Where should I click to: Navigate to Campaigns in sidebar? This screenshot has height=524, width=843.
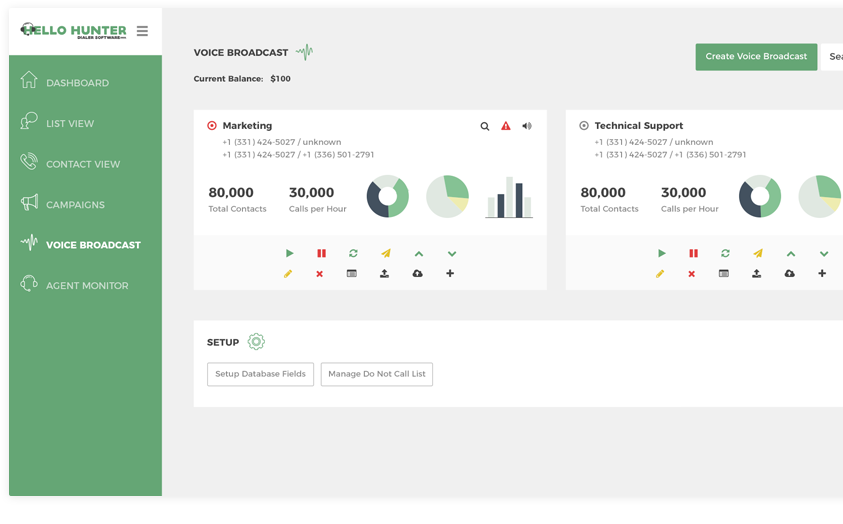tap(62, 204)
